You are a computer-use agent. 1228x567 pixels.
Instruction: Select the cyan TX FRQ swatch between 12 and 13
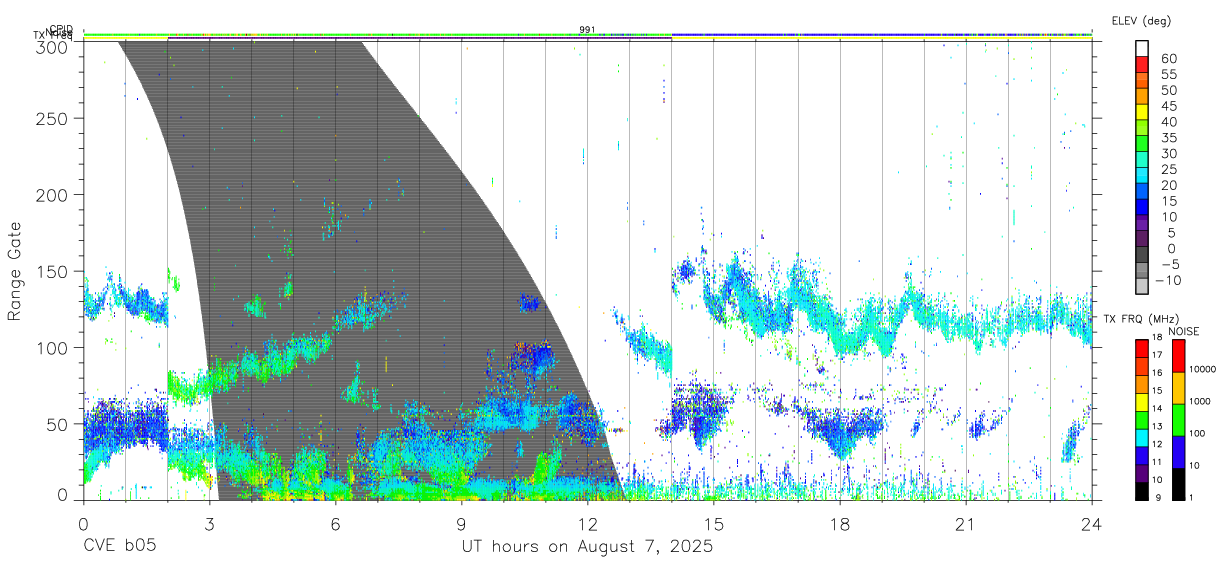pos(1142,437)
